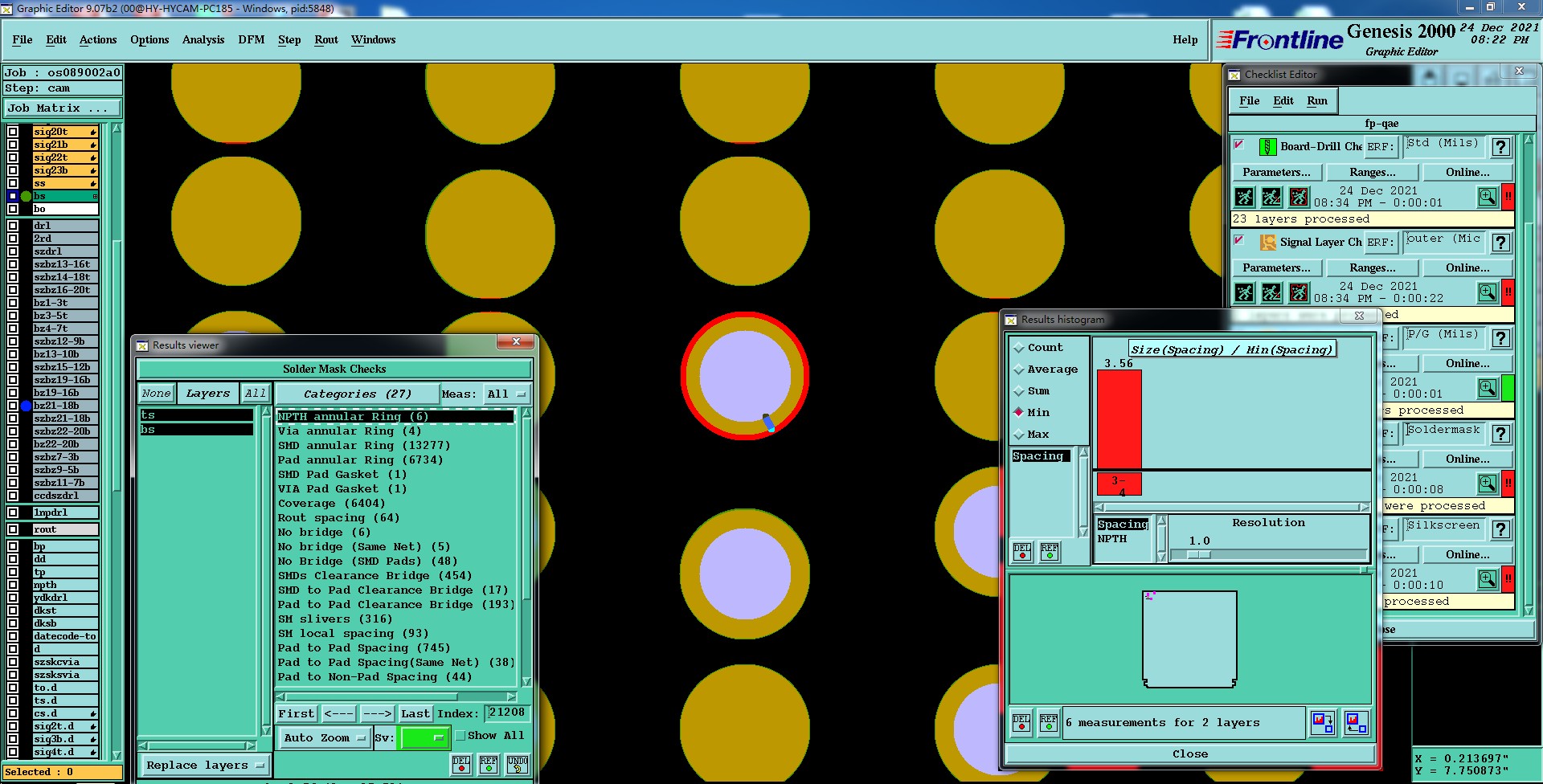View Silkscreen check results magnifier

coord(1488,579)
